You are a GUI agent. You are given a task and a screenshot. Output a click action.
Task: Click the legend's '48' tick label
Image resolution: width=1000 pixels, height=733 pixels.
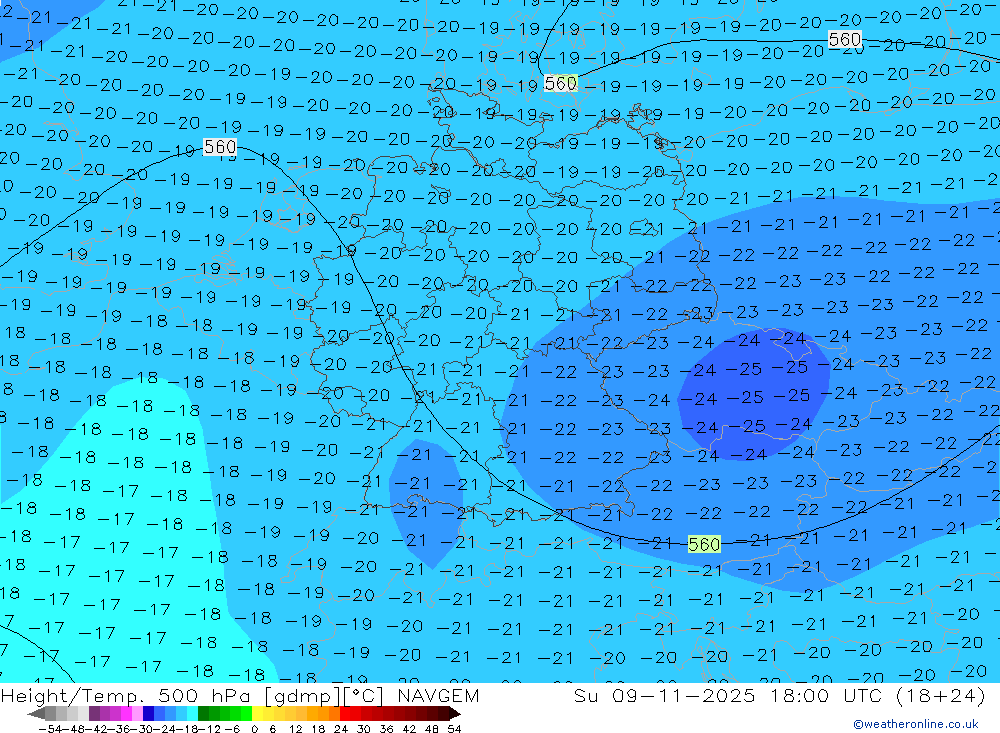(432, 729)
